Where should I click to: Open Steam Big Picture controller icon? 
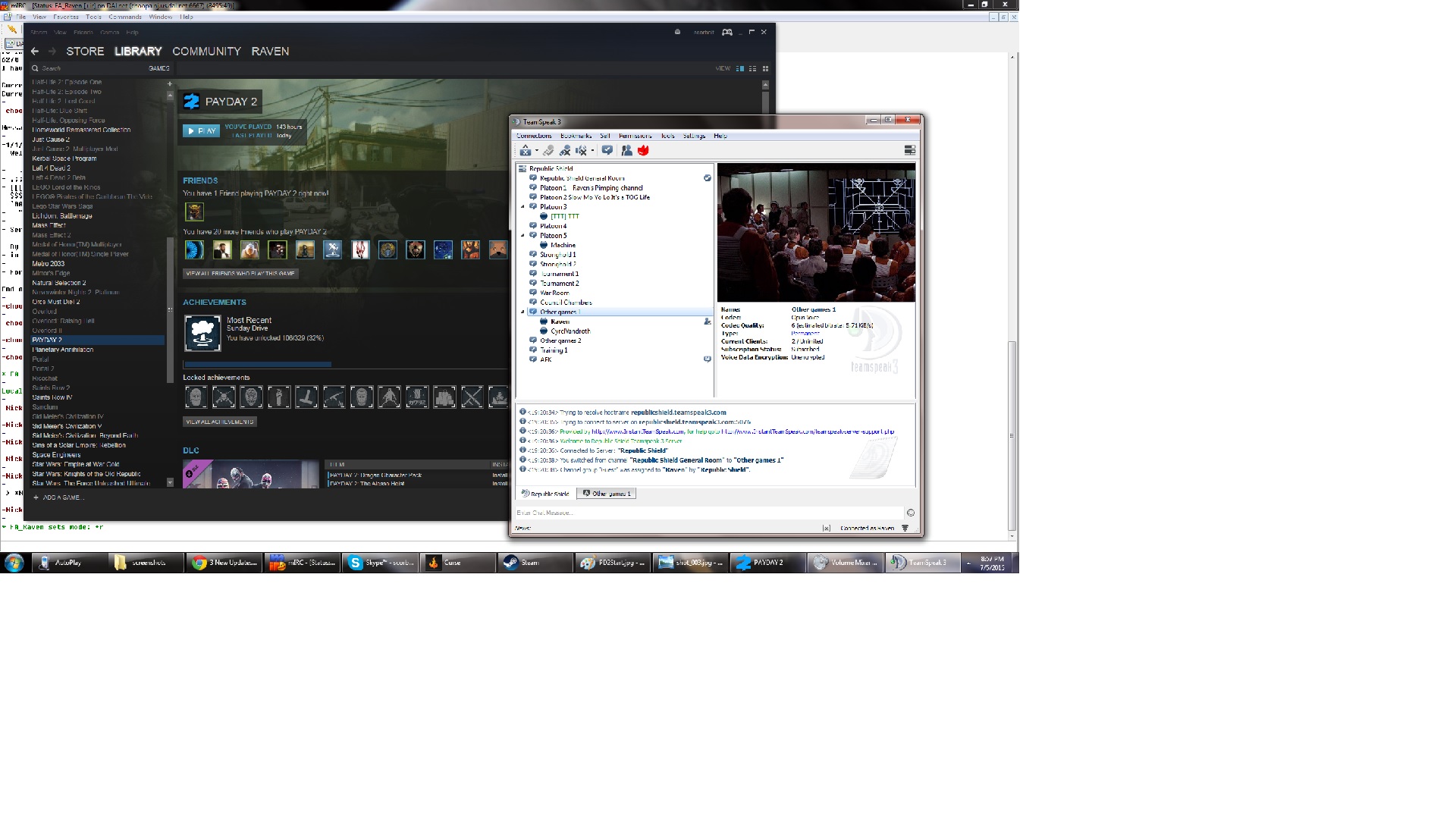[726, 32]
